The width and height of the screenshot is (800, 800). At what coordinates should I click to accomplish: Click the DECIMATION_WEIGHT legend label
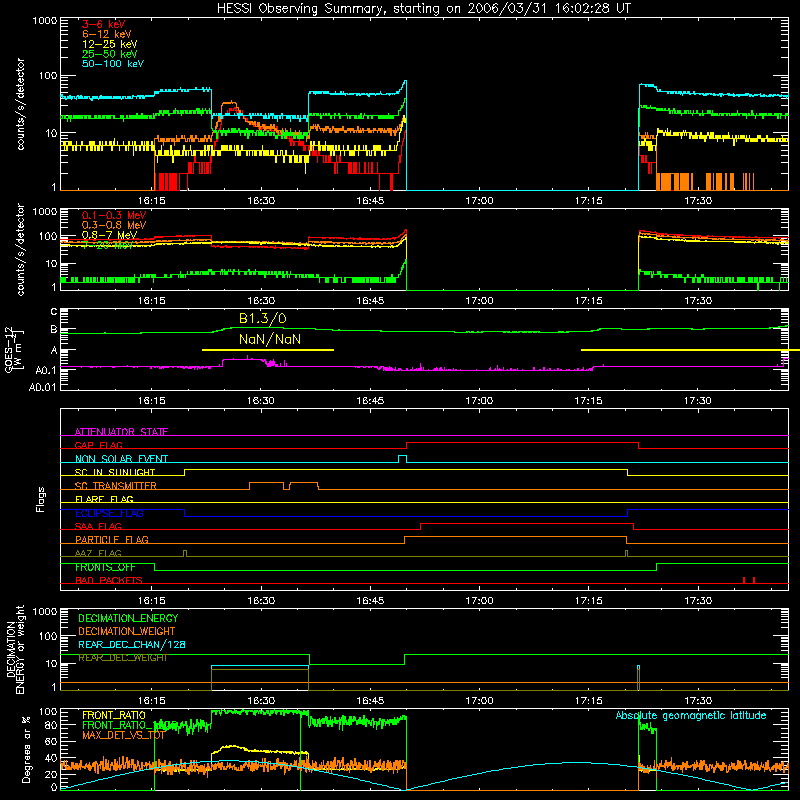click(127, 632)
